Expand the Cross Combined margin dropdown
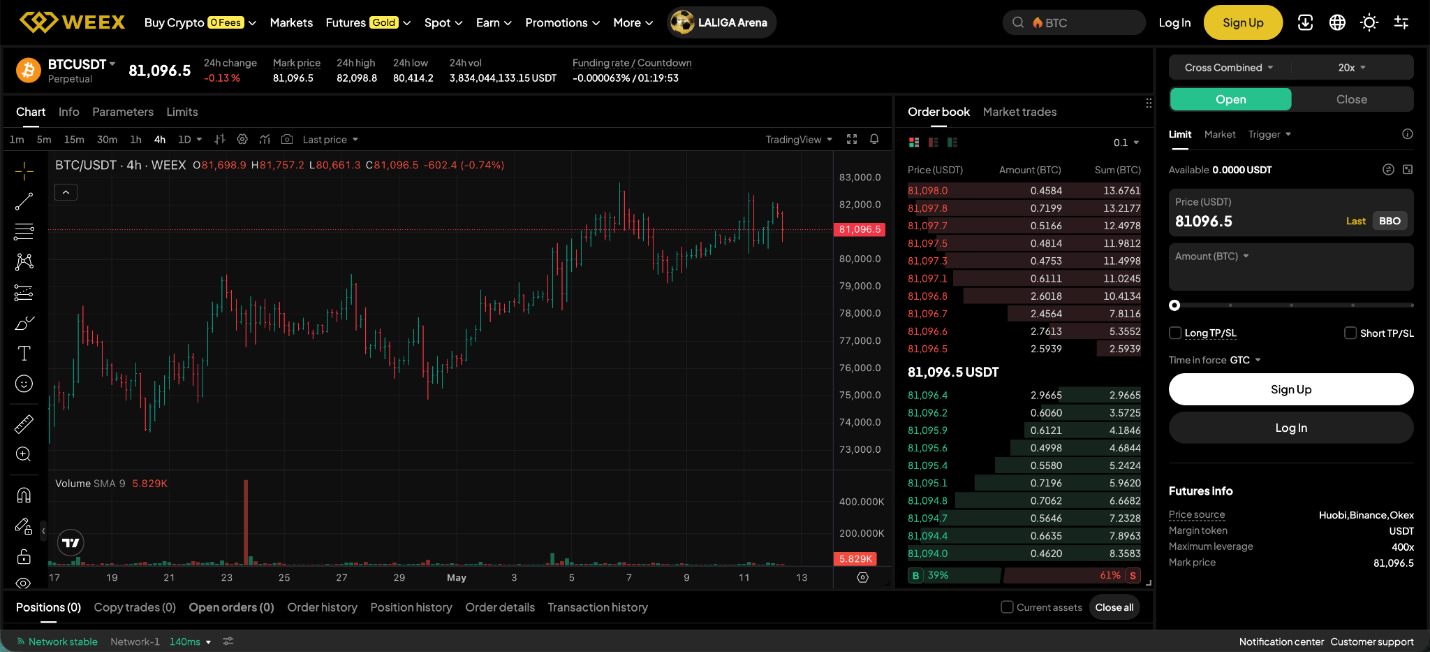The image size is (1430, 652). pos(1230,68)
